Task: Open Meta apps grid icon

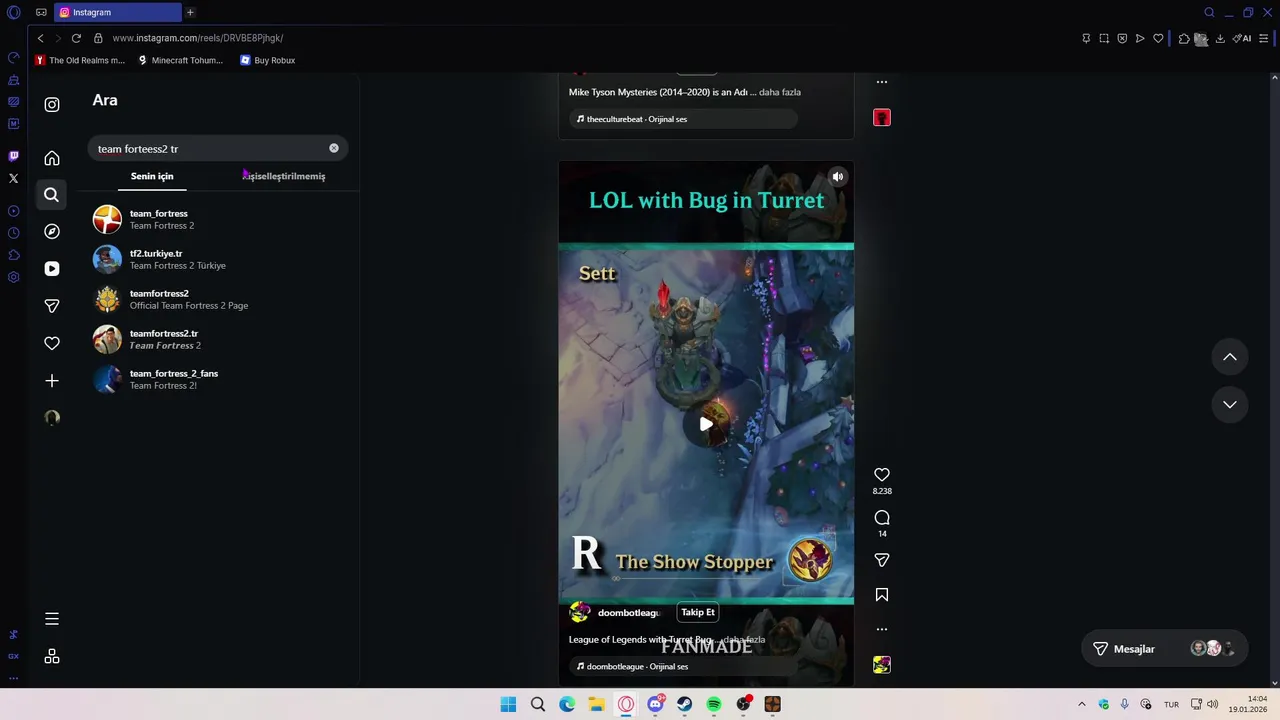Action: (52, 657)
